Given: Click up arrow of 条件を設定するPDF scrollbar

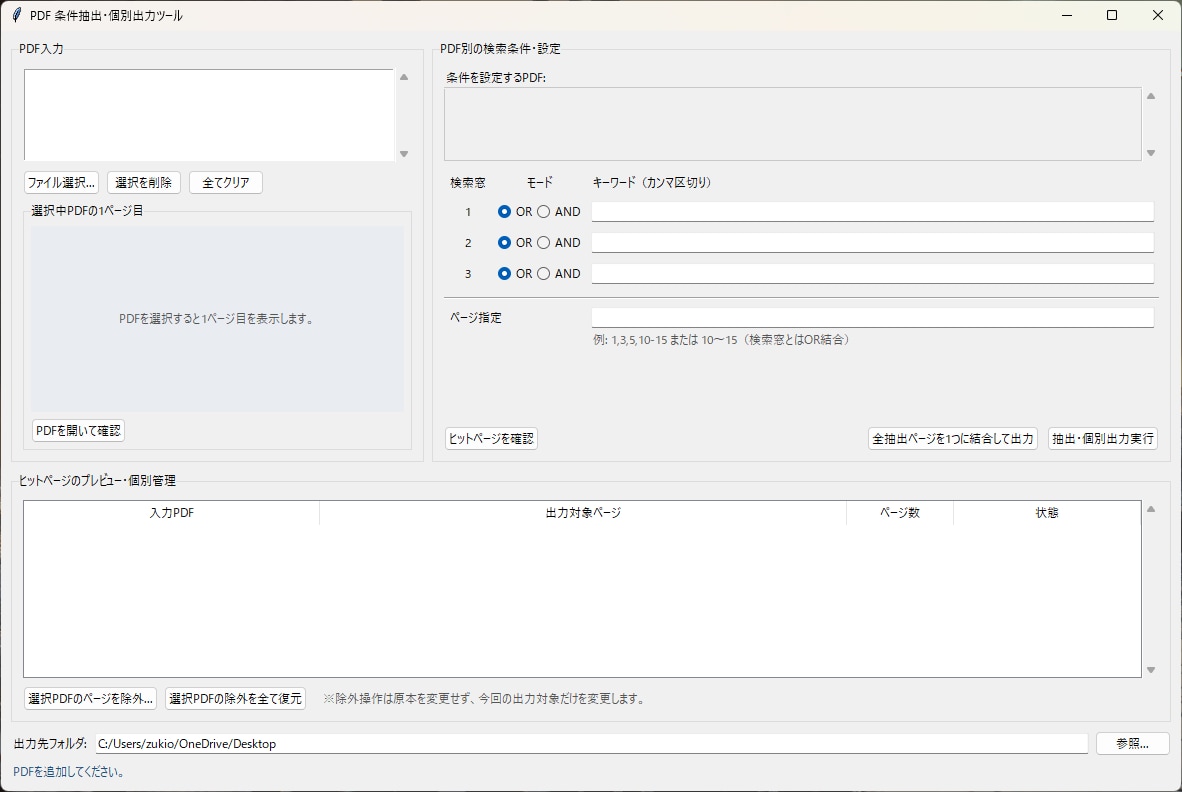Looking at the screenshot, I should pyautogui.click(x=1151, y=96).
